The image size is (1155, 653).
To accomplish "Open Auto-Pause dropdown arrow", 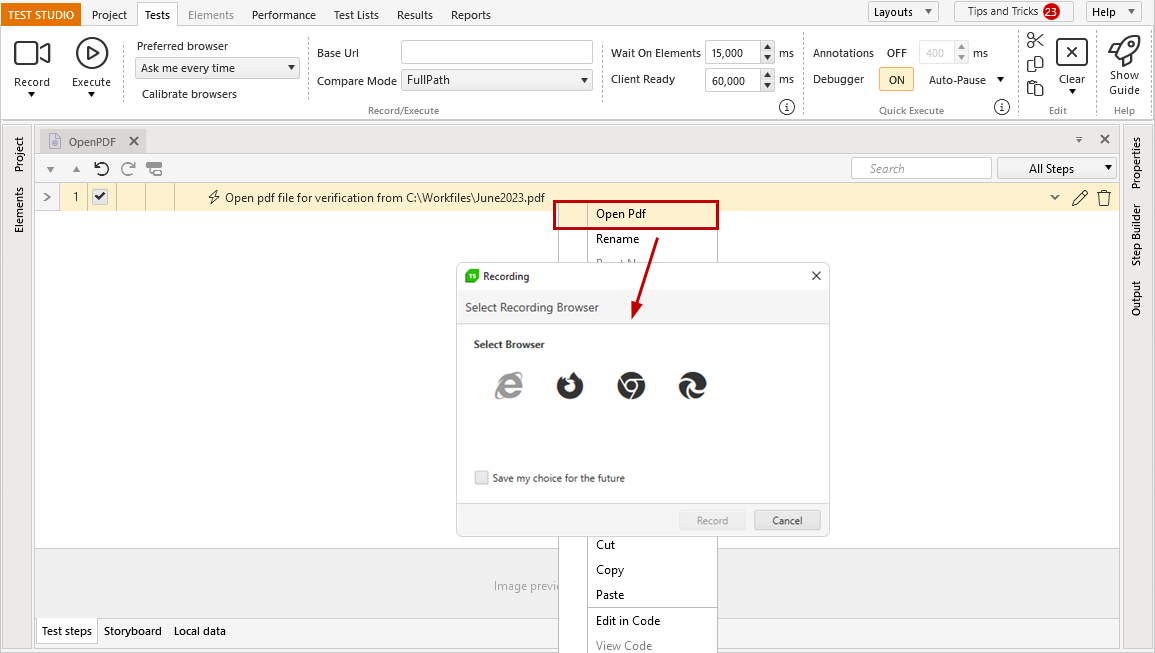I will pyautogui.click(x=1000, y=80).
